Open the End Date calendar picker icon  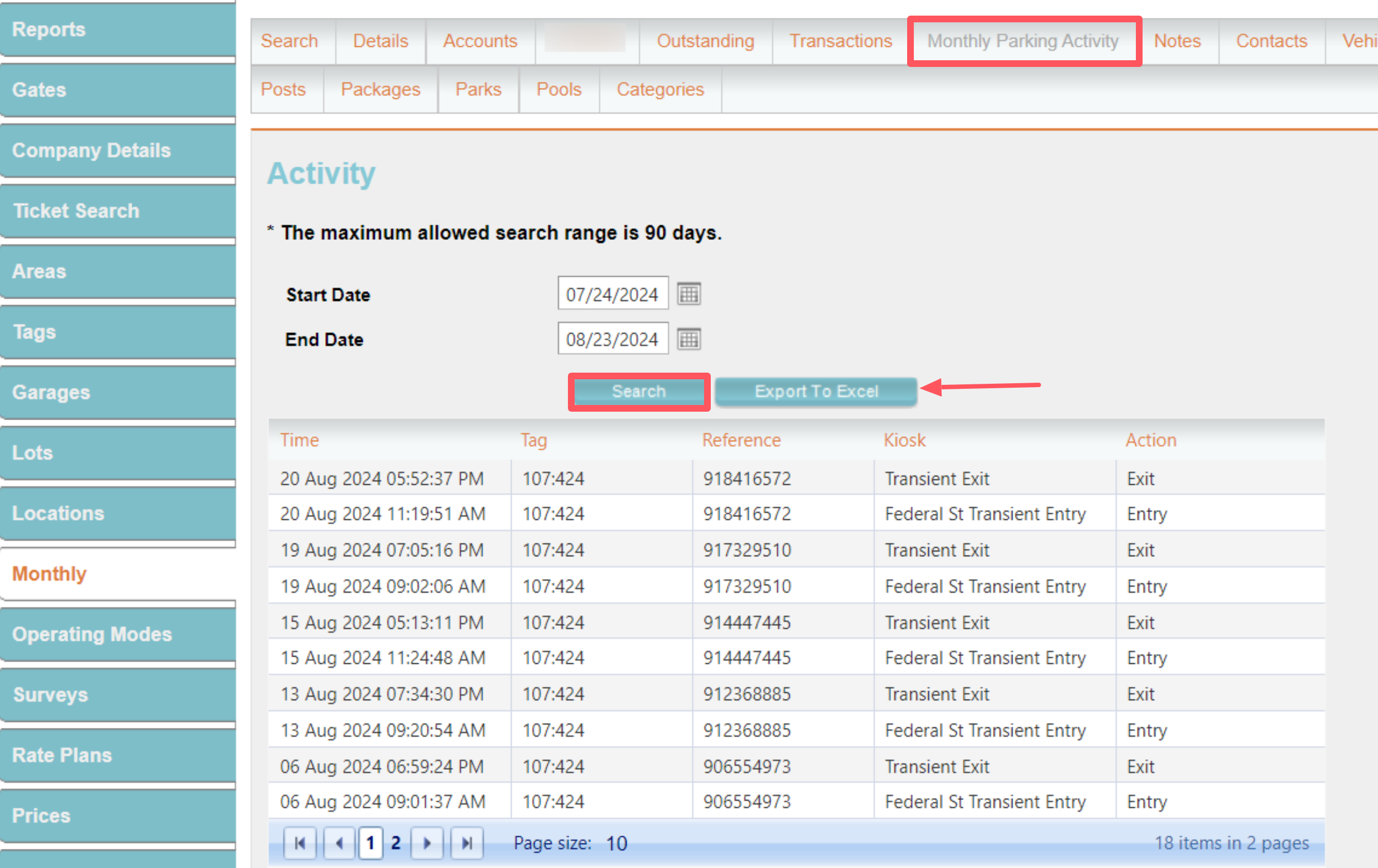pos(688,339)
